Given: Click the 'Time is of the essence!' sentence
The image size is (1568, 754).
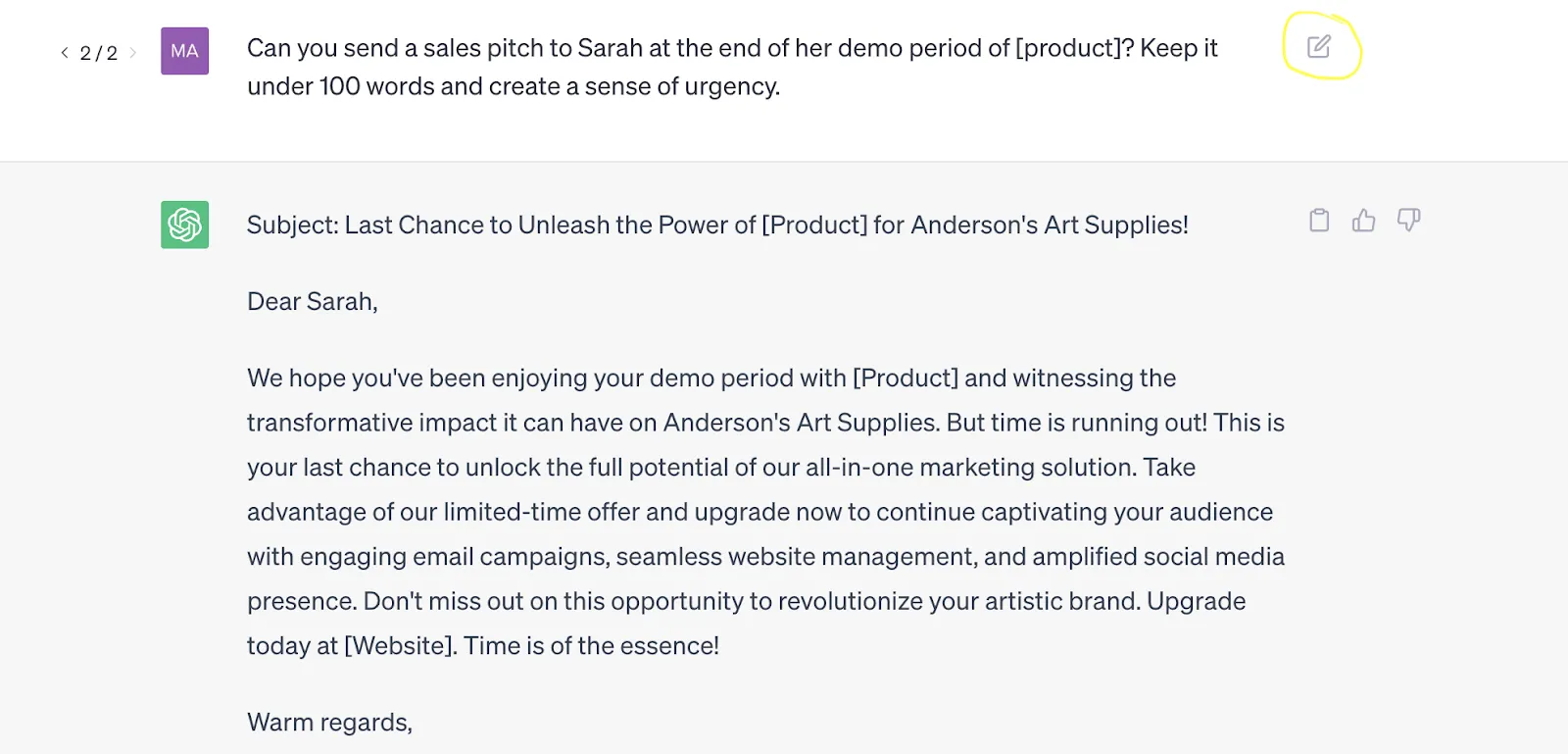Looking at the screenshot, I should (591, 646).
